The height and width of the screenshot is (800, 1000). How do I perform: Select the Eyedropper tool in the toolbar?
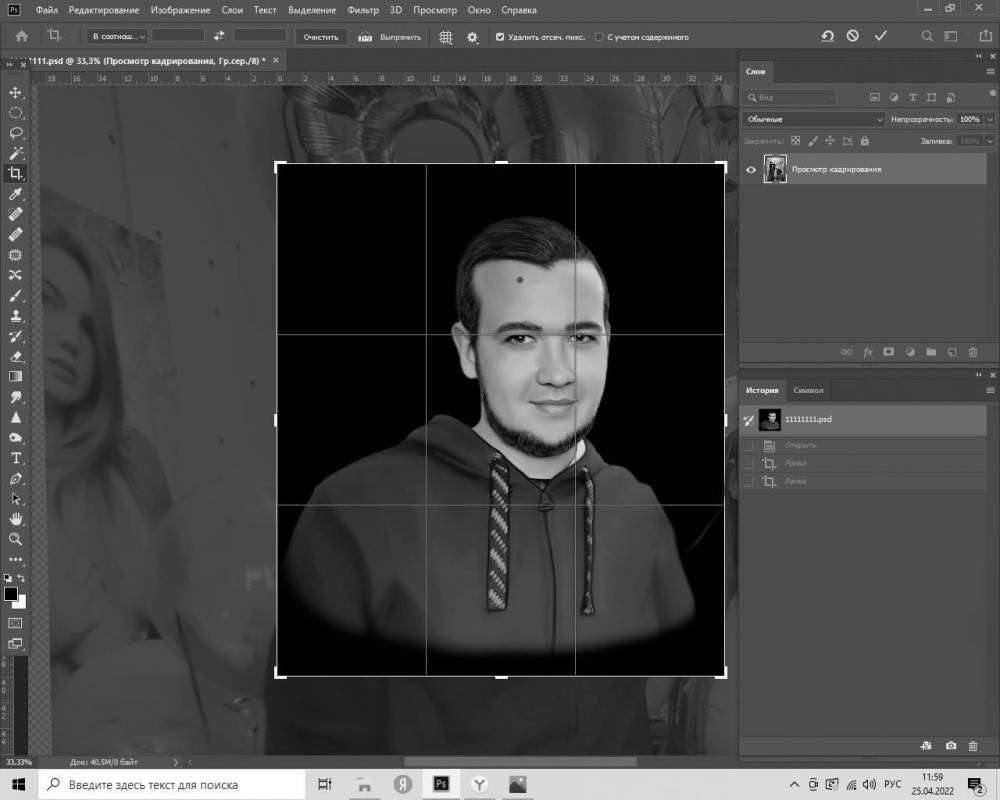point(15,194)
